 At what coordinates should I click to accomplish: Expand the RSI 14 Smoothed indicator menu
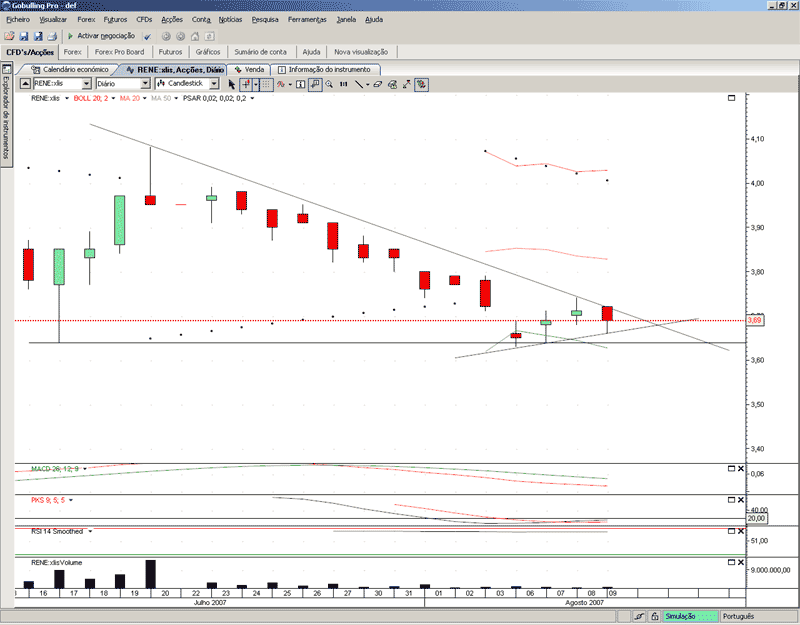[90, 532]
